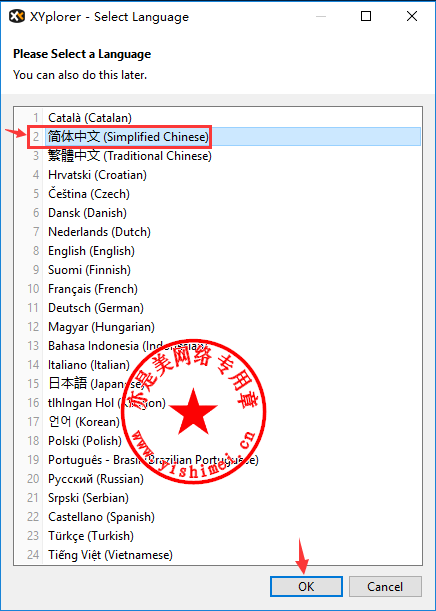This screenshot has width=436, height=611.
Task: Confirm selection with the OK button
Action: pos(306,586)
